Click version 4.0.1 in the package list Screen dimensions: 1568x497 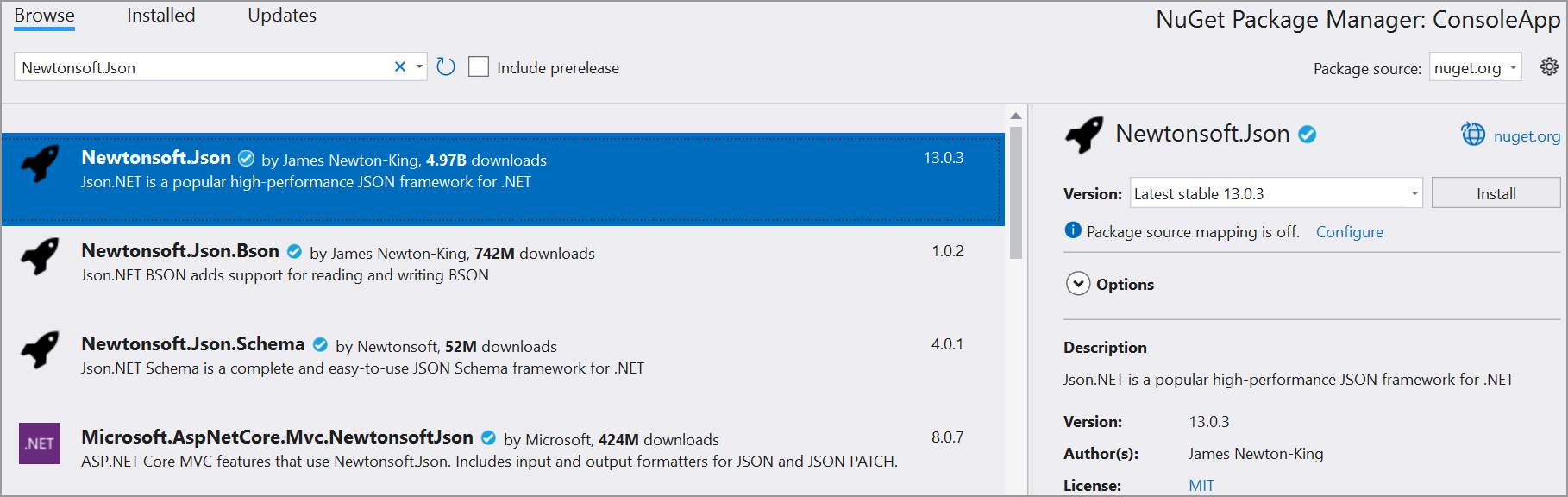point(947,344)
